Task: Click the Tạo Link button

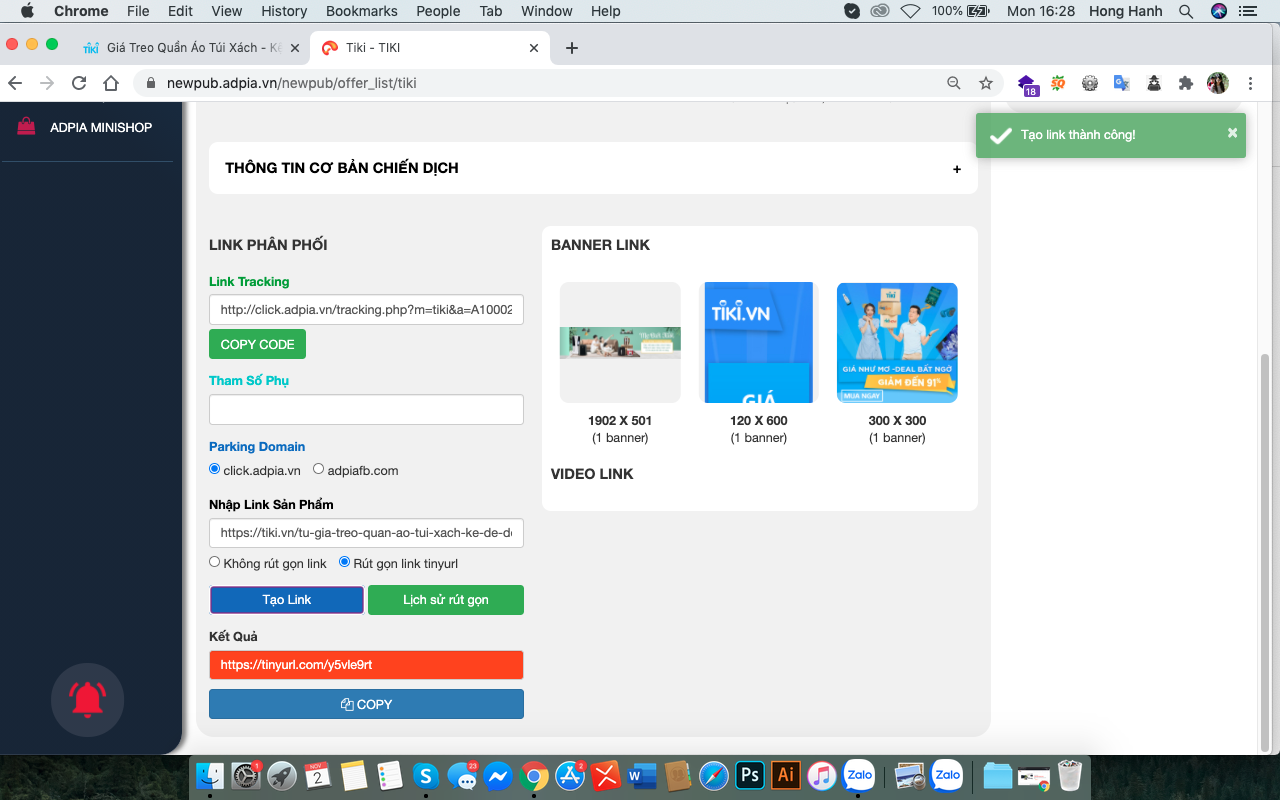Action: 287,600
